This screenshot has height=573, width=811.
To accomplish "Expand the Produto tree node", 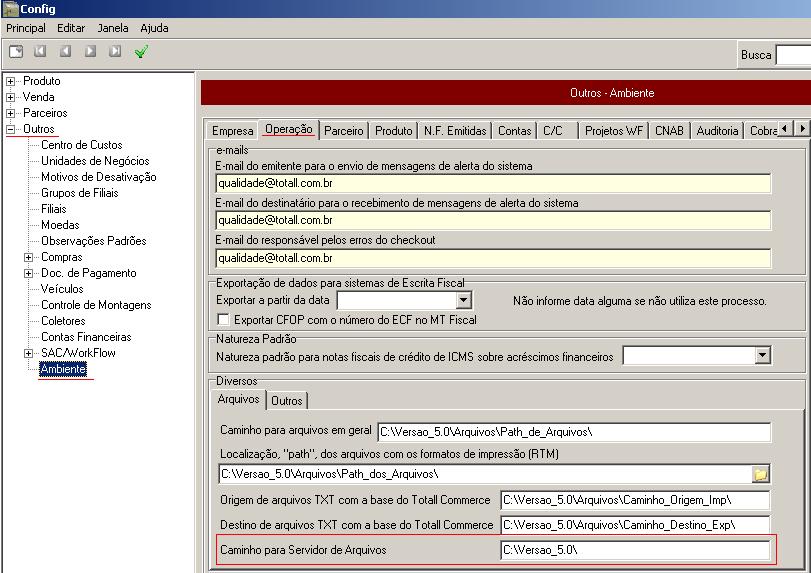I will tap(10, 81).
